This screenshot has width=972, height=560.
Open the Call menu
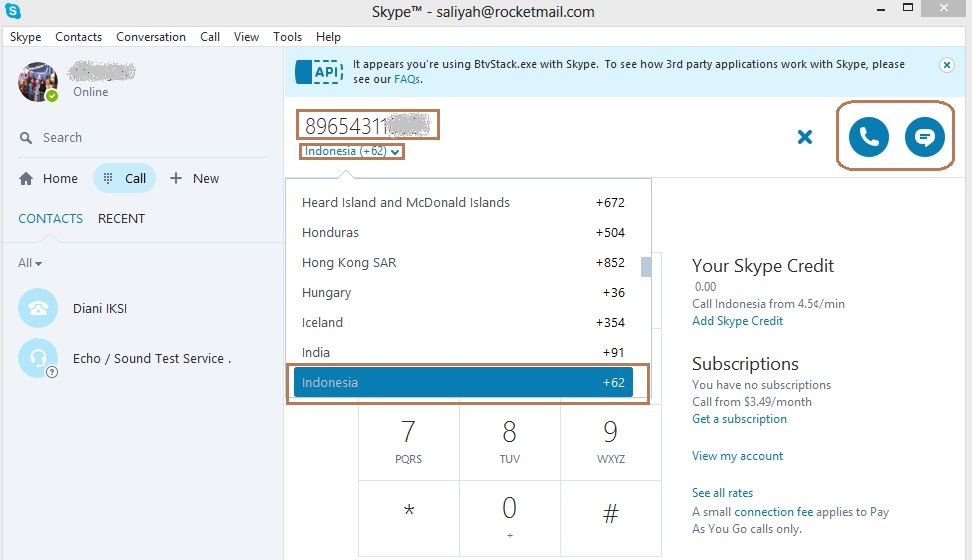coord(210,37)
